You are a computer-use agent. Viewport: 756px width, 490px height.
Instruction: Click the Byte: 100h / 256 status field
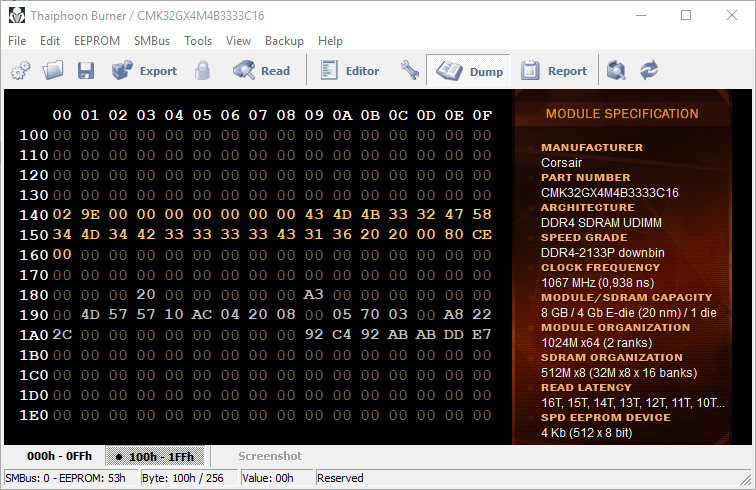click(190, 478)
